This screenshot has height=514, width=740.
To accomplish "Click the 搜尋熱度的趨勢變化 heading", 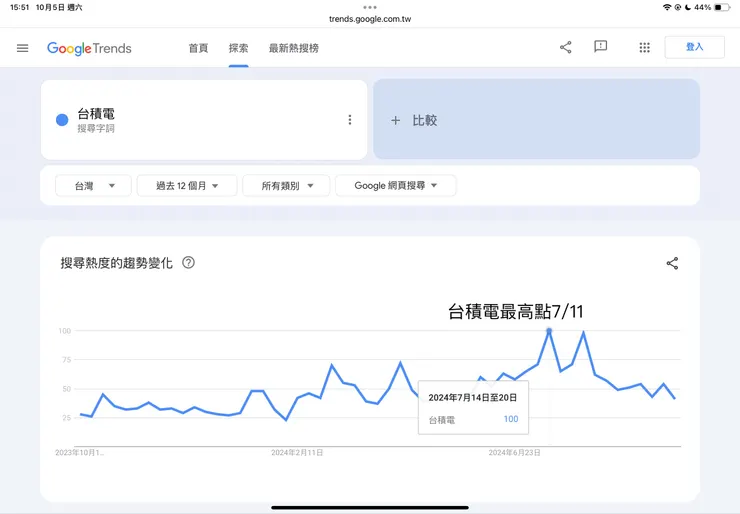I will [x=117, y=263].
